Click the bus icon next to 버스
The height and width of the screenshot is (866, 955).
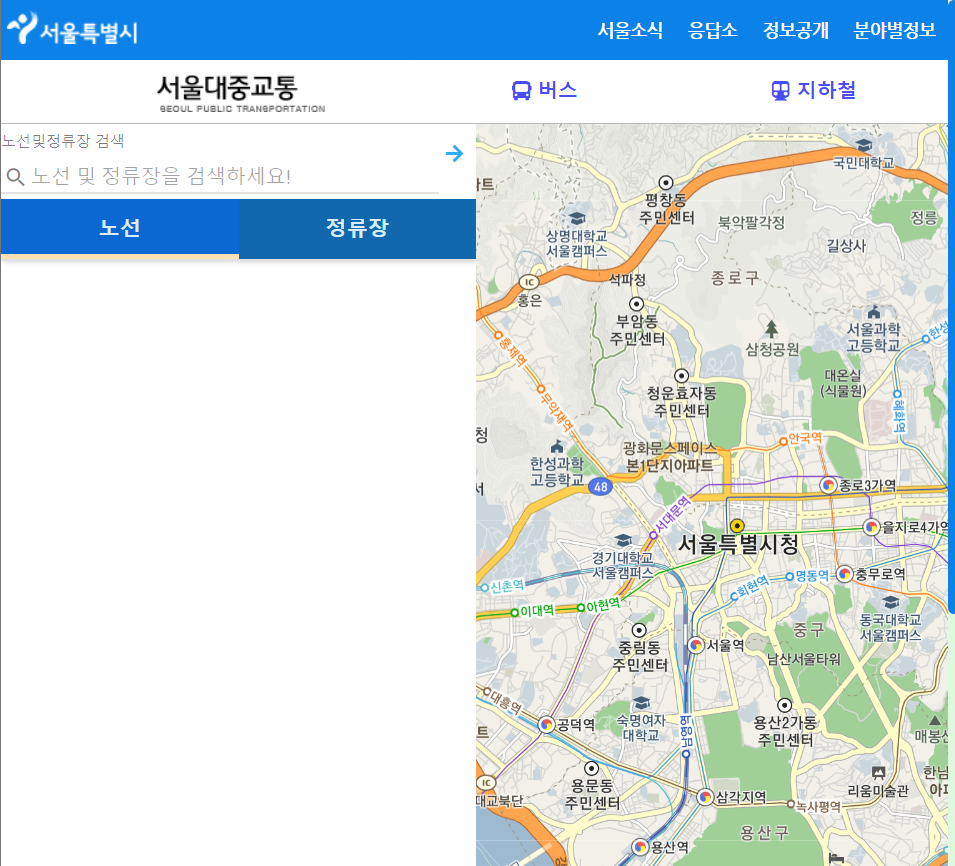pos(521,91)
